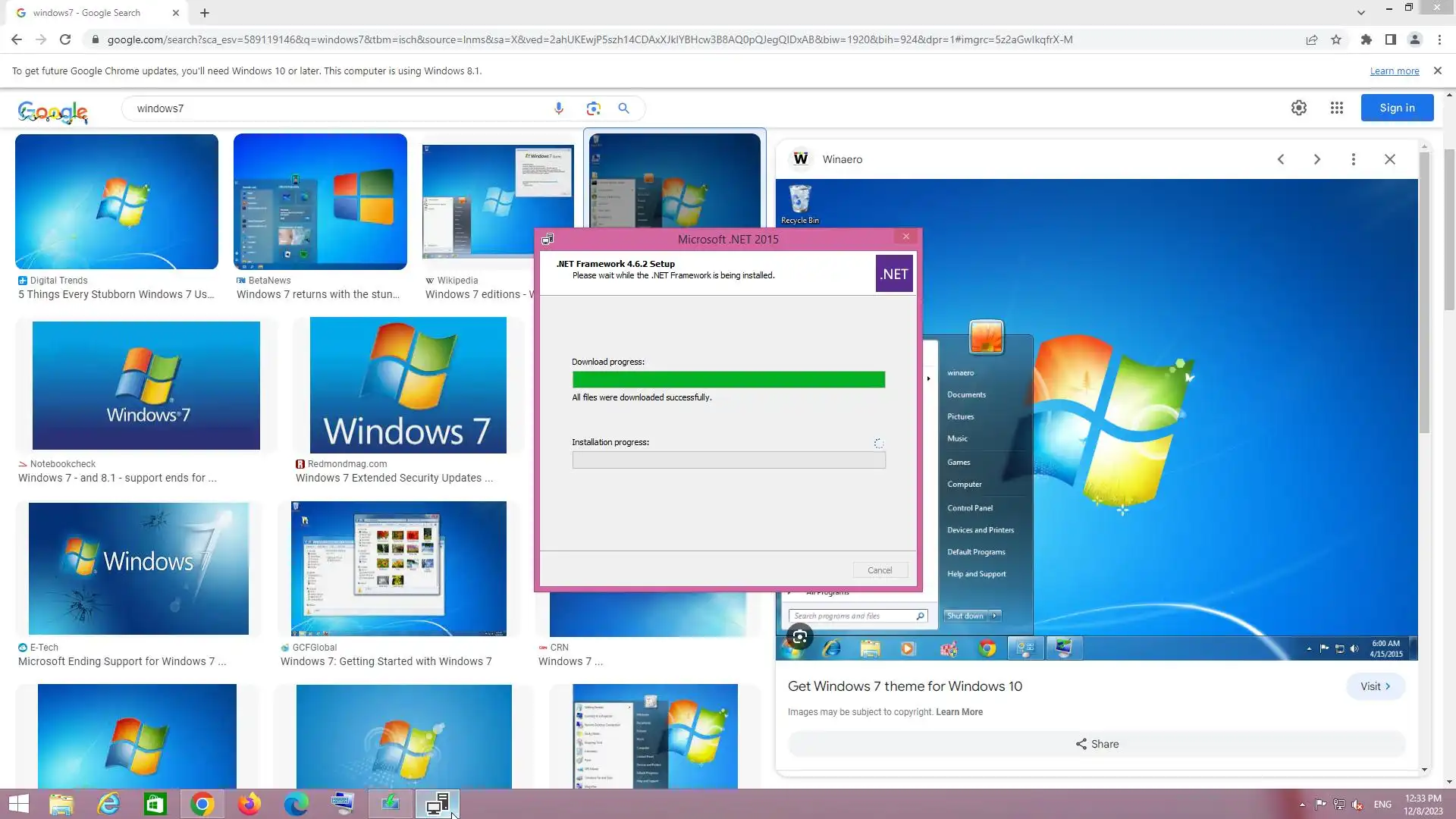Open the Chrome tab search dropdown arrow
The width and height of the screenshot is (1456, 819).
pos(1361,12)
